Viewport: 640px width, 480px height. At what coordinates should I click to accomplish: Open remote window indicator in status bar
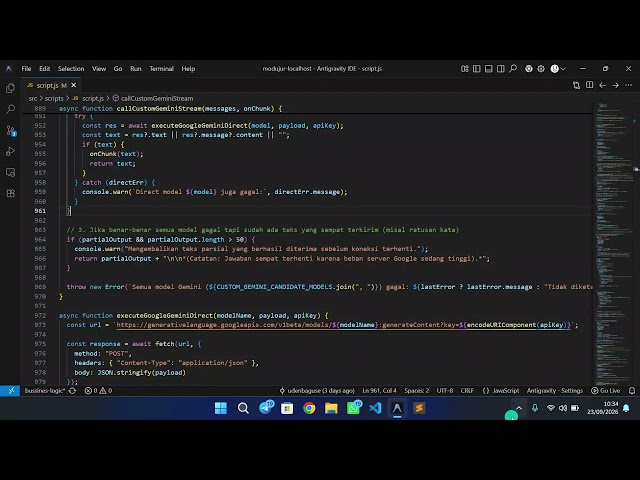(x=11, y=391)
